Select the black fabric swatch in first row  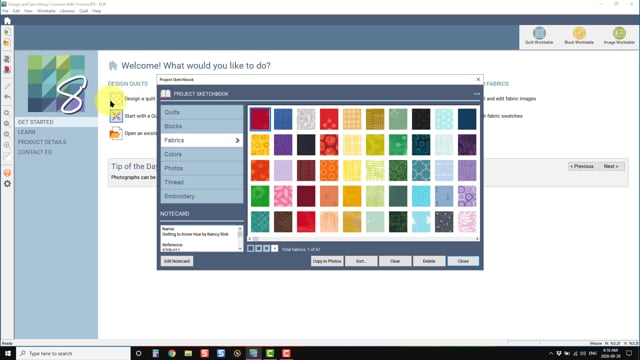click(x=421, y=119)
